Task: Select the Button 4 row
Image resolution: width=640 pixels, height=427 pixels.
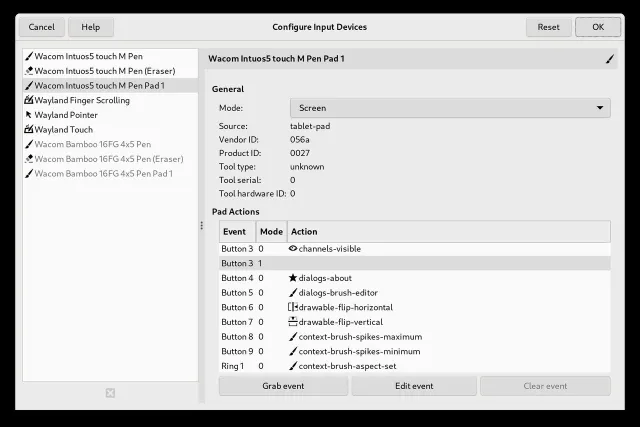Action: [x=415, y=278]
